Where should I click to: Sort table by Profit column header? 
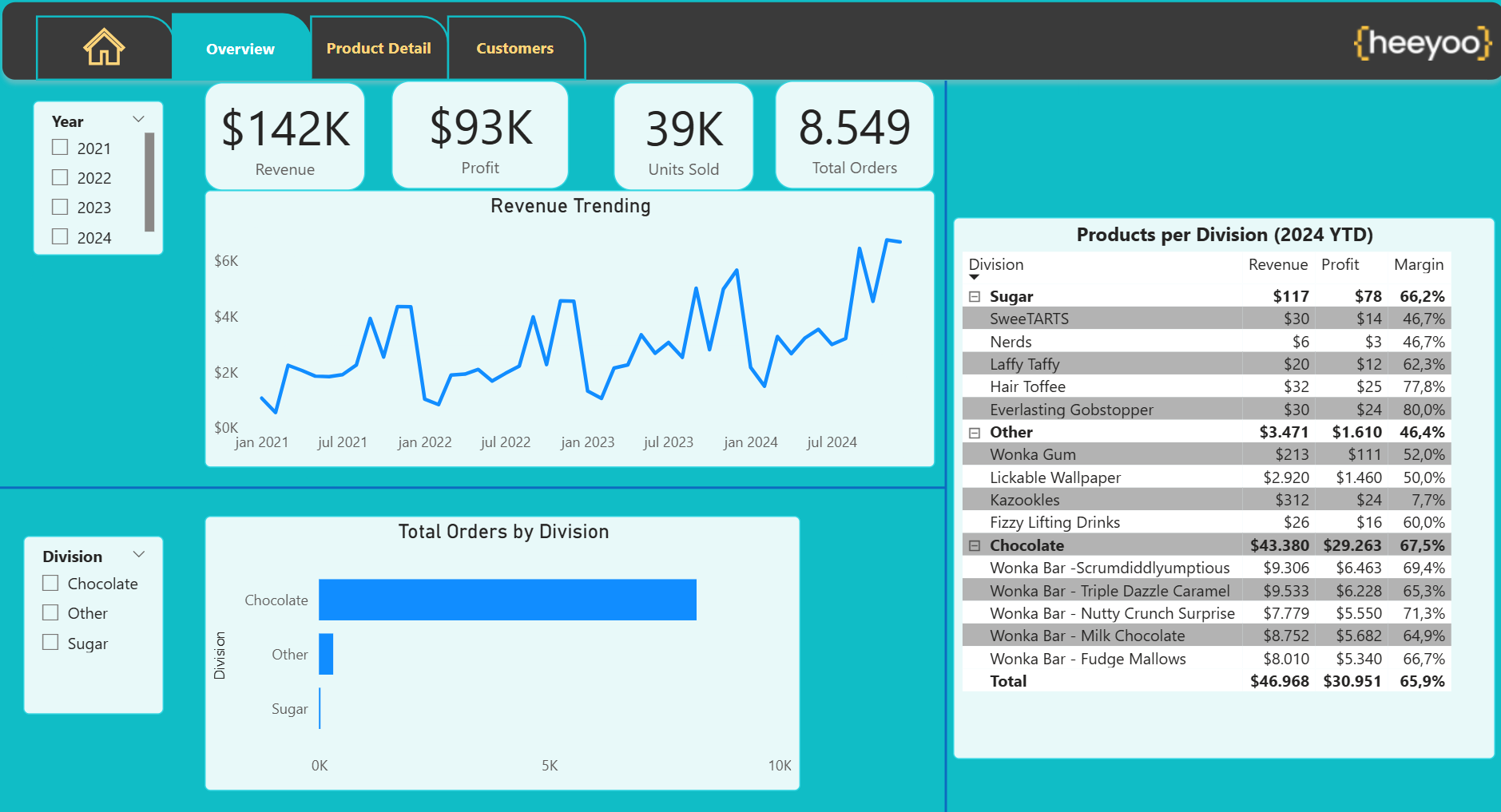pos(1340,264)
